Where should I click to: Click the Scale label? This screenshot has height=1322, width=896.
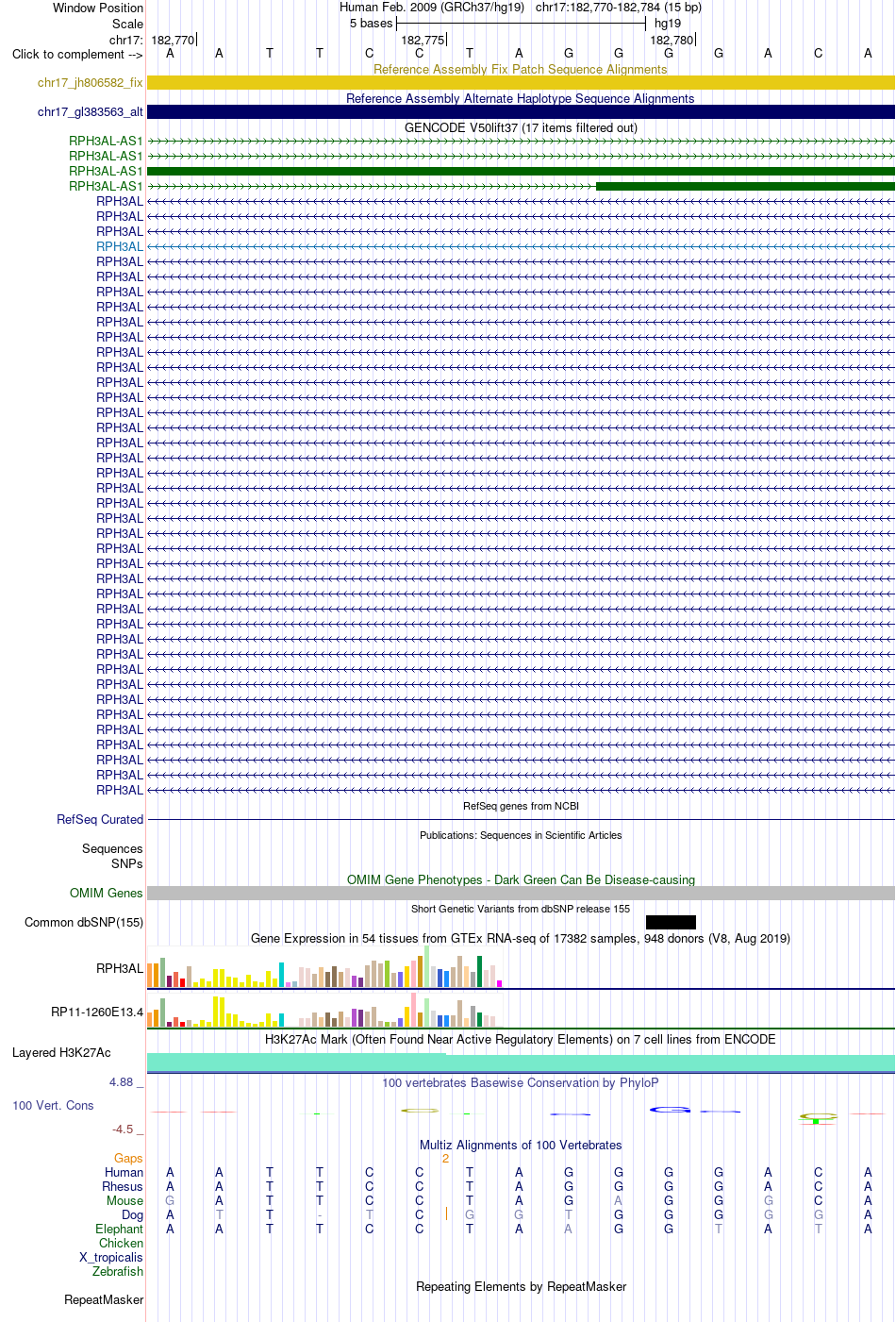point(127,24)
